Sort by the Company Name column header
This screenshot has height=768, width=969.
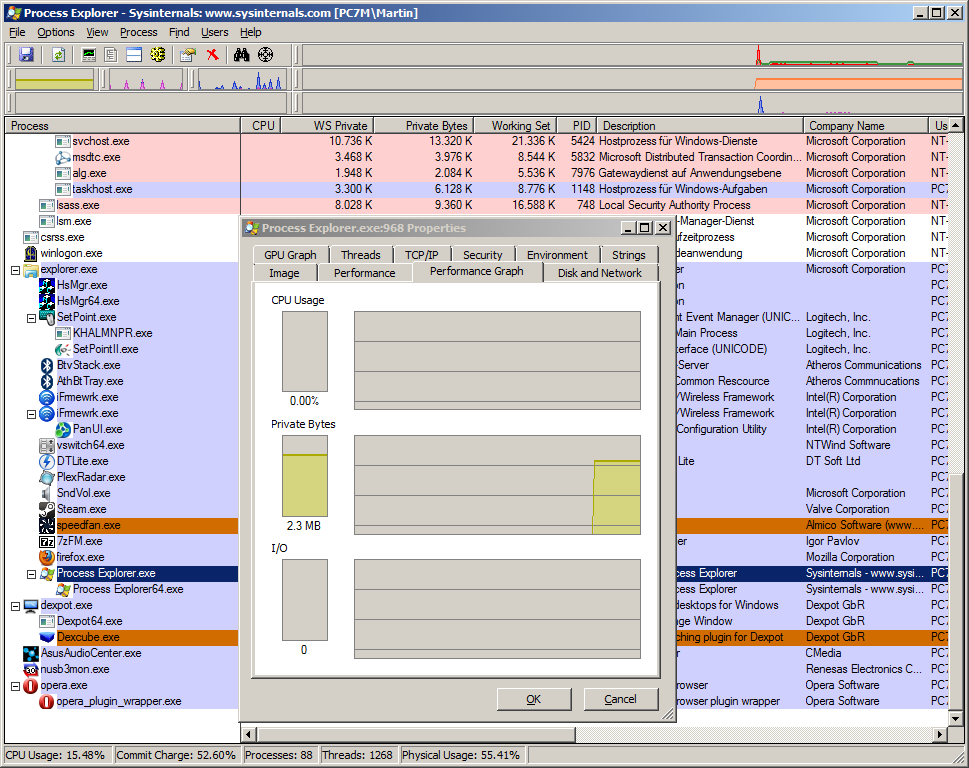[865, 125]
